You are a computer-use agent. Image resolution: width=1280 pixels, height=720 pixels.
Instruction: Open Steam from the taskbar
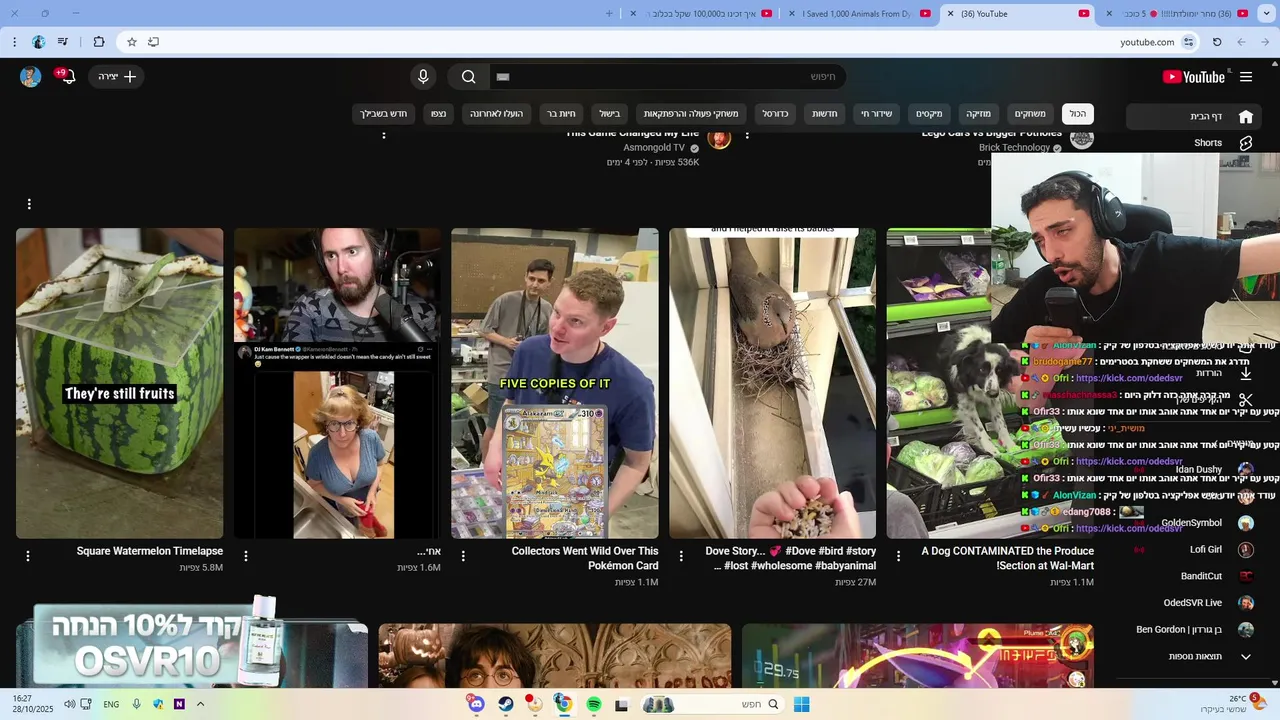[506, 705]
